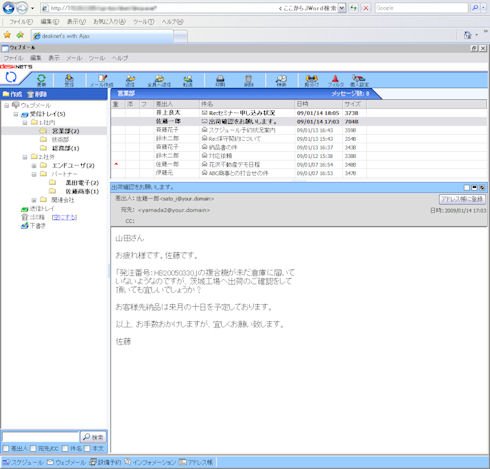This screenshot has height=469, width=490.
Task: Click the Refresh (更新) toolbar icon
Action: 41,80
